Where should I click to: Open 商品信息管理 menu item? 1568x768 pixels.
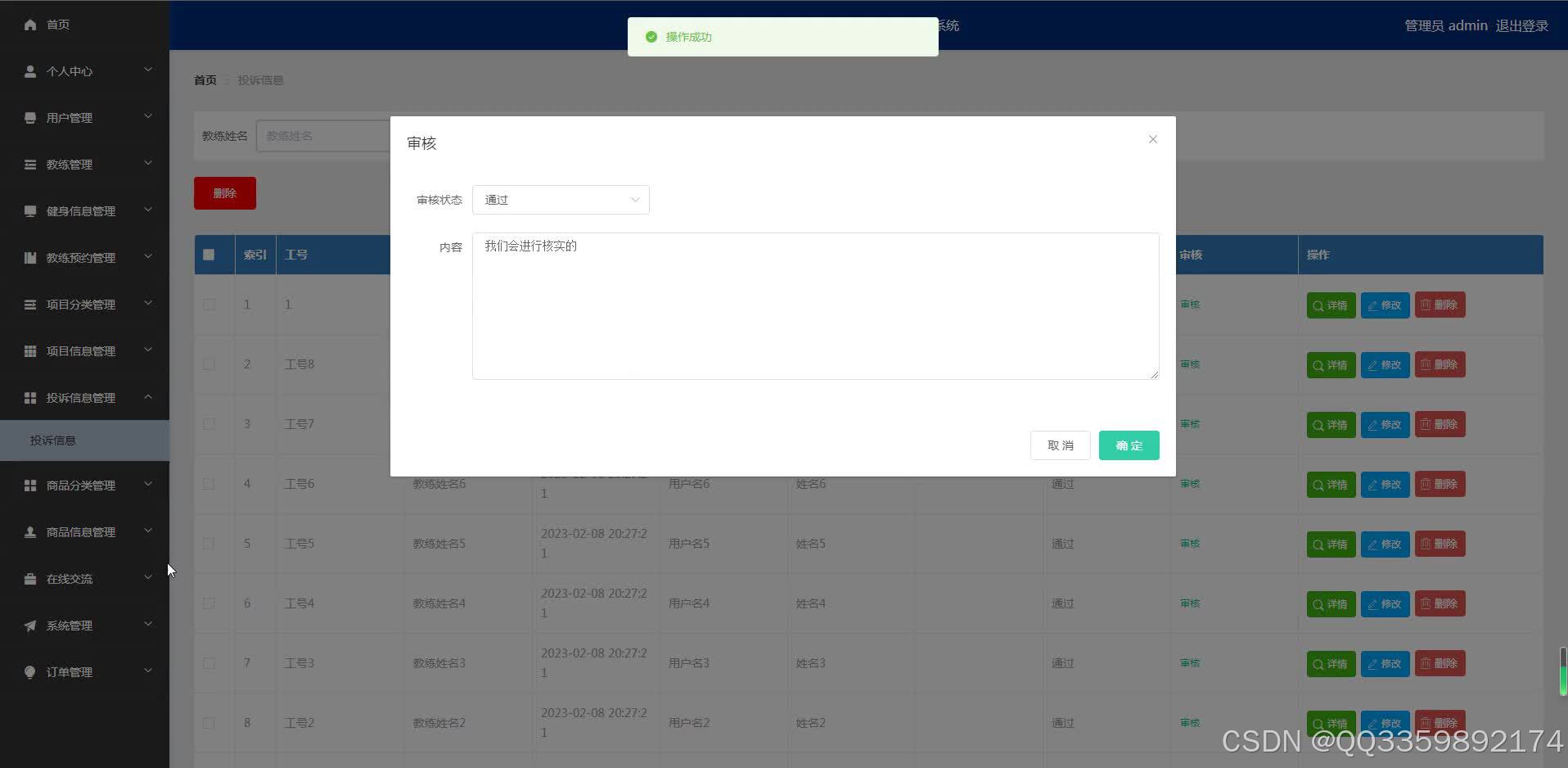(84, 532)
